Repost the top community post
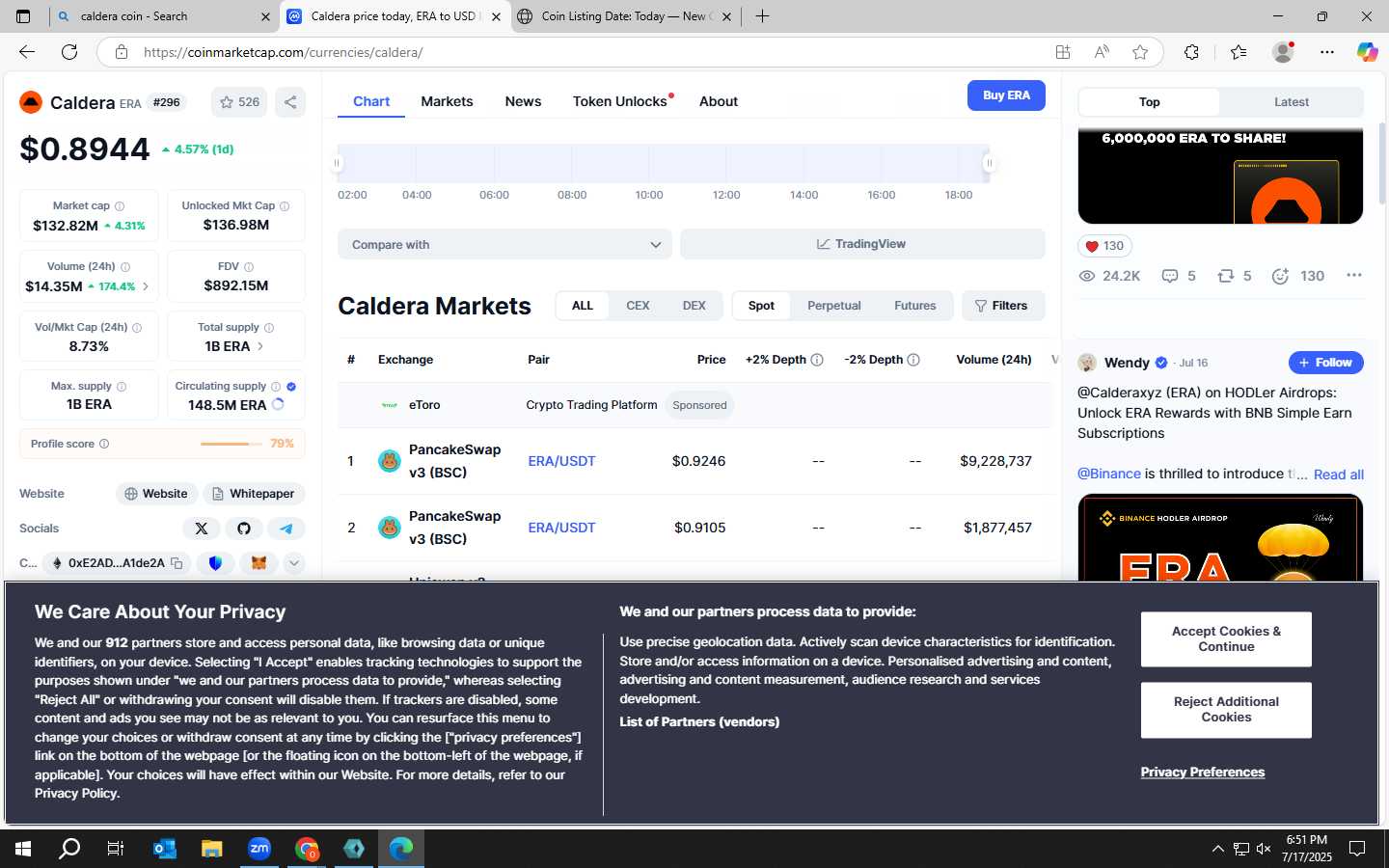The width and height of the screenshot is (1389, 868). pyautogui.click(x=1235, y=276)
